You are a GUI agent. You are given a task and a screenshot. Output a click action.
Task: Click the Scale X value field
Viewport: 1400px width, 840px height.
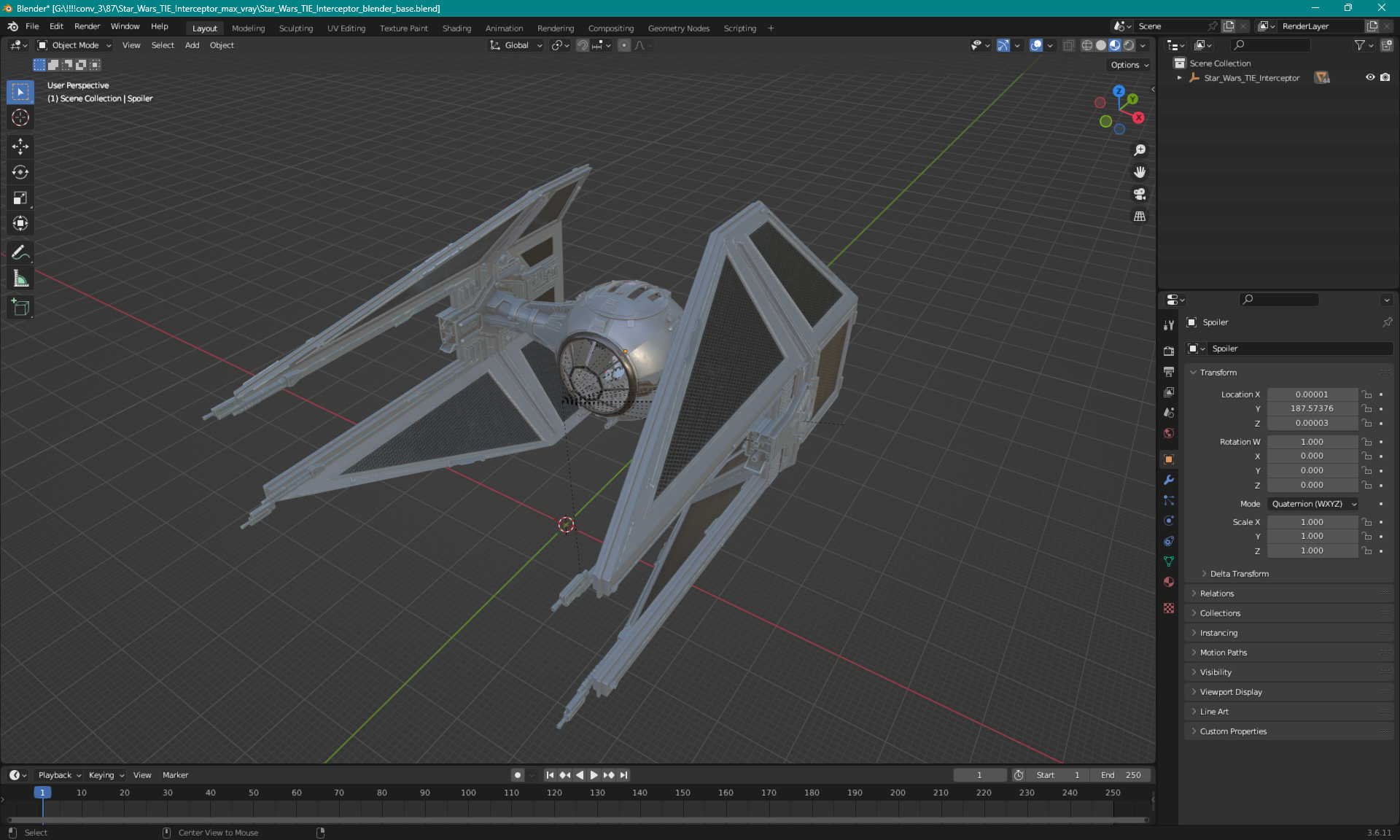point(1312,522)
